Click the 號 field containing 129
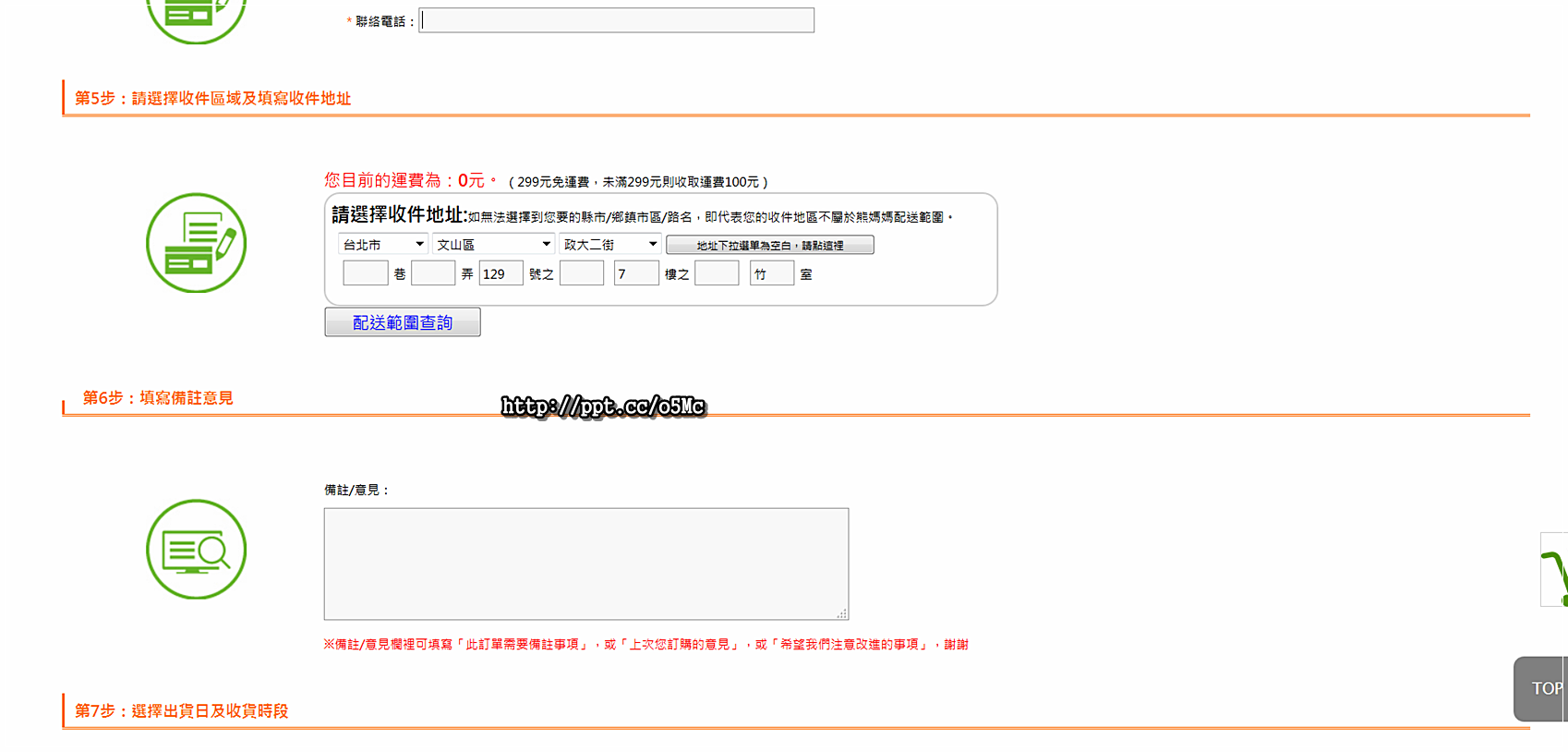The width and height of the screenshot is (1568, 752). pyautogui.click(x=501, y=273)
